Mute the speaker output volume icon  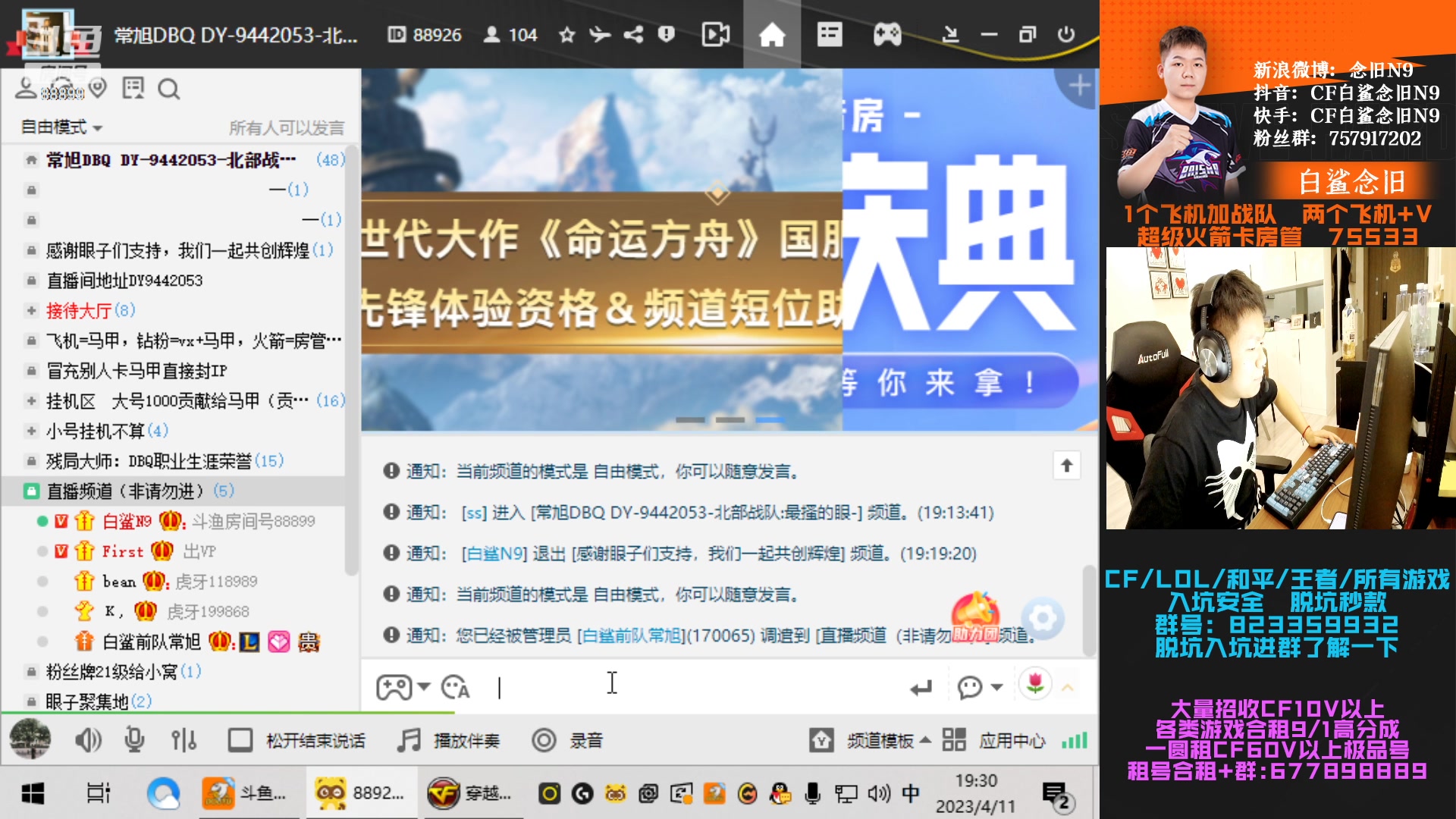[x=89, y=741]
